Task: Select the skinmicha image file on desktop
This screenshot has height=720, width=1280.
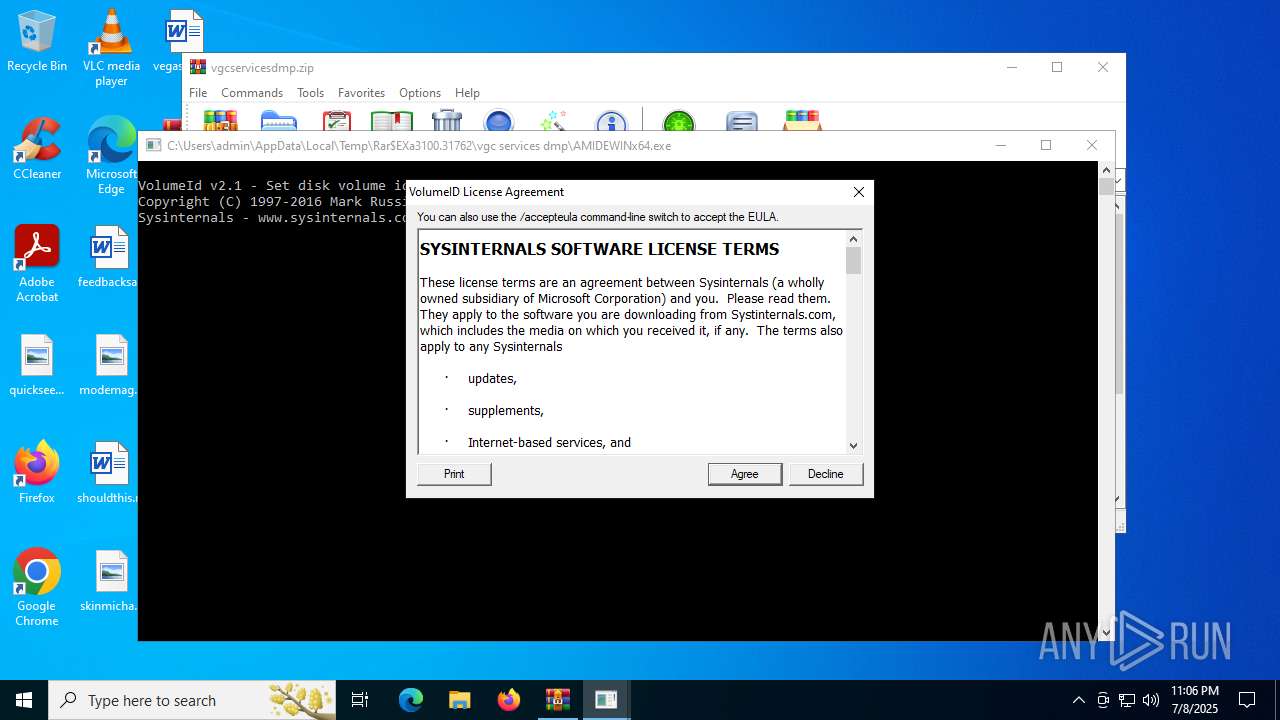Action: coord(109,582)
